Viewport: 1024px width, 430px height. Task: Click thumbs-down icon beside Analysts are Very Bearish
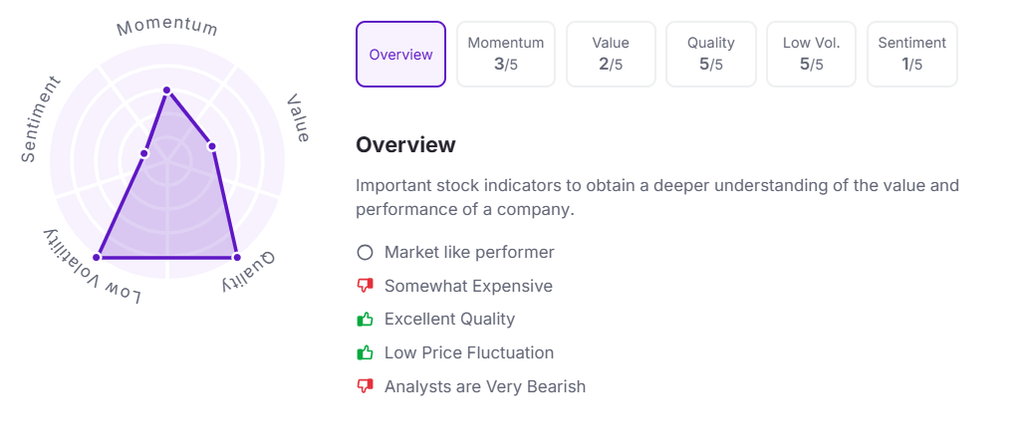[365, 386]
